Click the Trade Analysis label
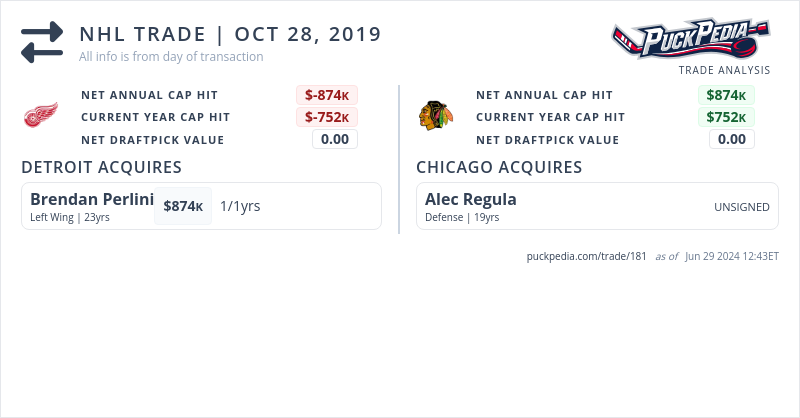The height and width of the screenshot is (418, 800). coord(724,70)
